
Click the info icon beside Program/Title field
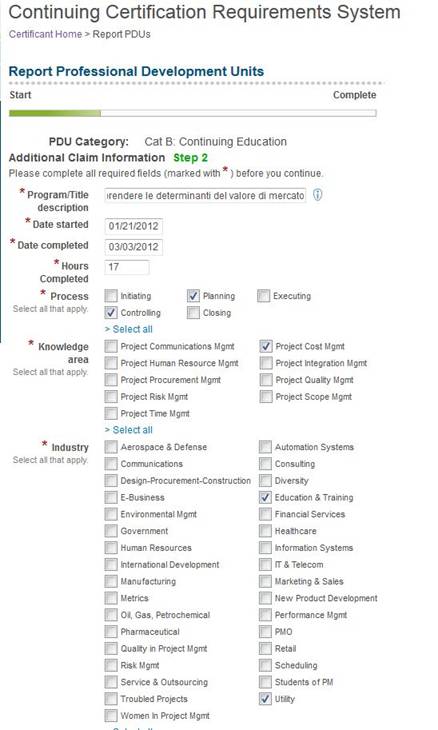(x=317, y=195)
